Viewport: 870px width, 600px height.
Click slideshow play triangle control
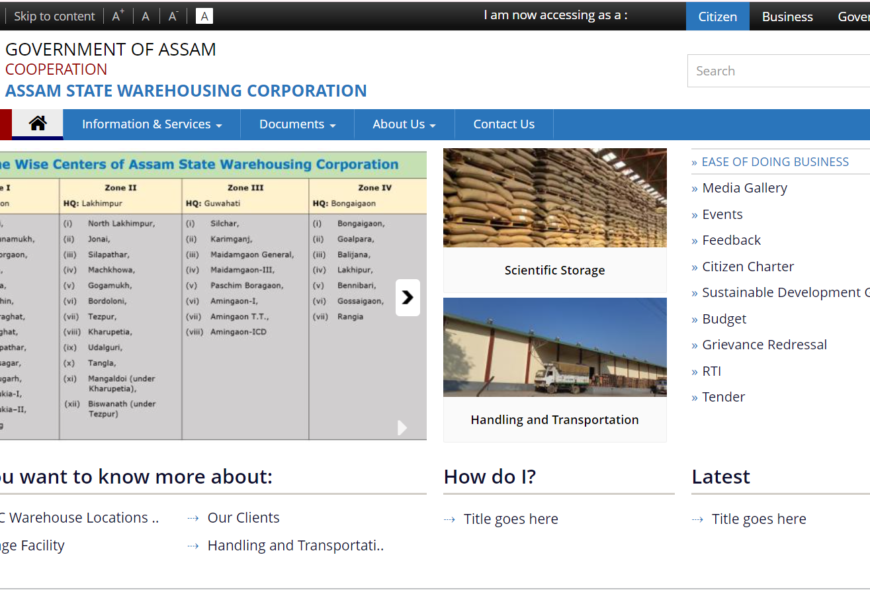tap(402, 427)
